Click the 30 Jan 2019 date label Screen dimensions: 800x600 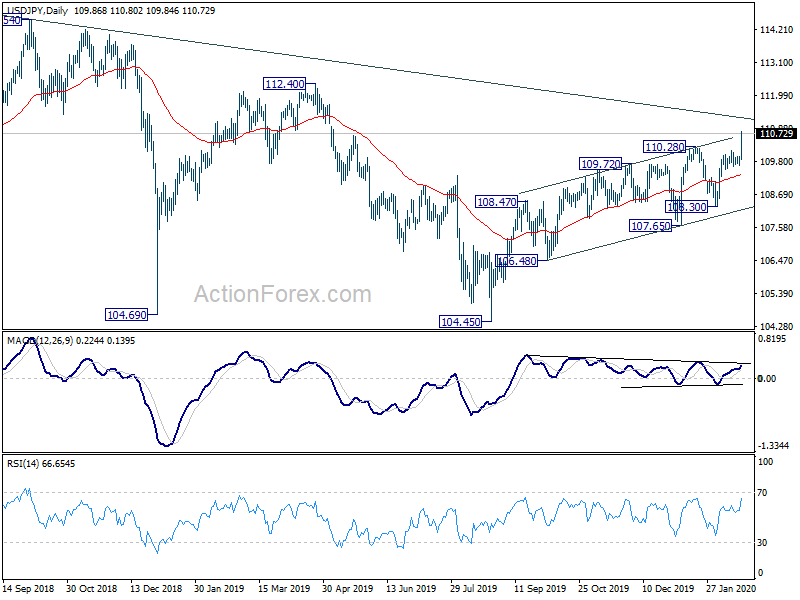point(219,589)
